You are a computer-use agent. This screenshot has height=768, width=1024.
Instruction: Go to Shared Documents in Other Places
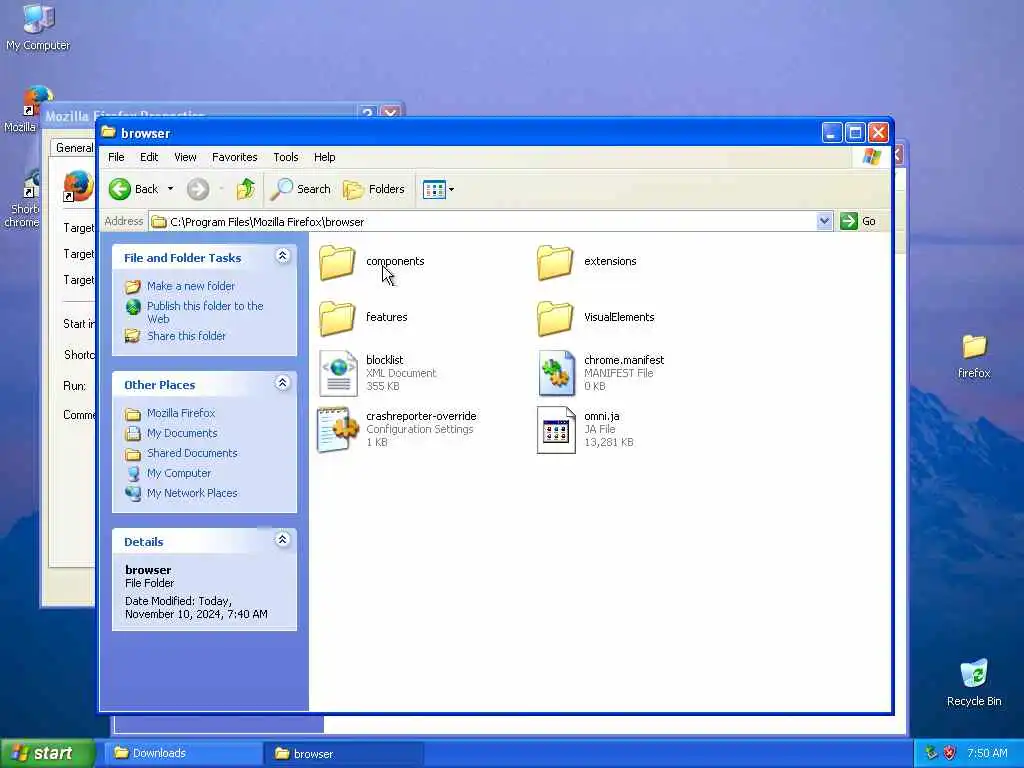coord(192,453)
